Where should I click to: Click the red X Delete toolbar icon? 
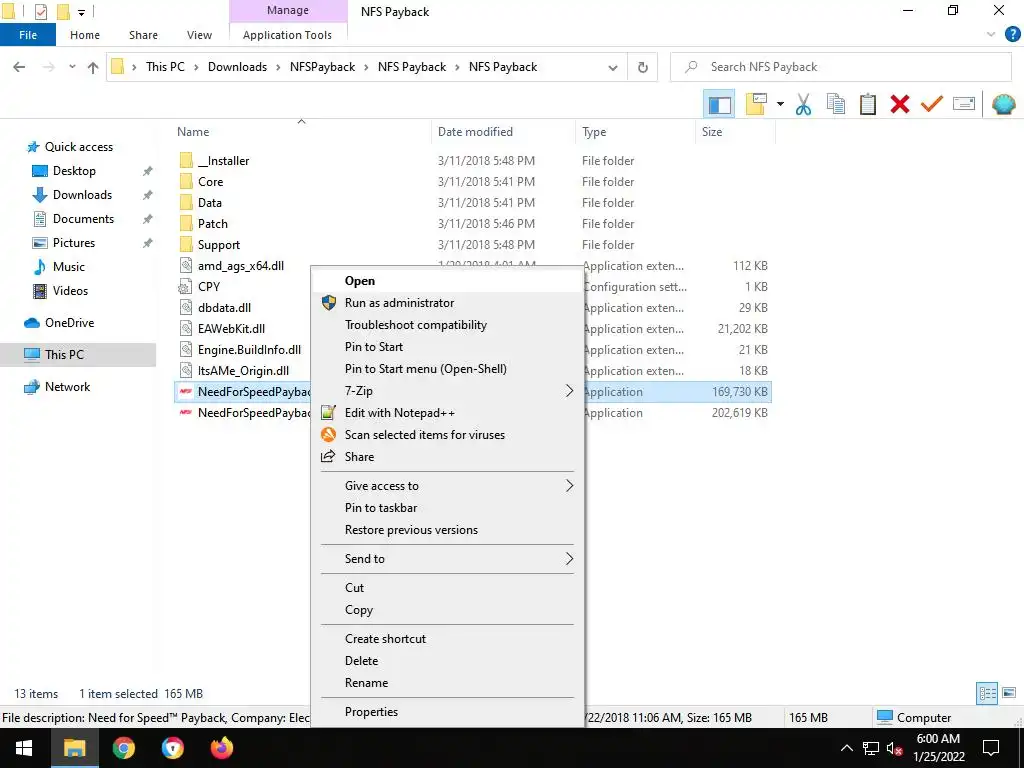coord(900,104)
